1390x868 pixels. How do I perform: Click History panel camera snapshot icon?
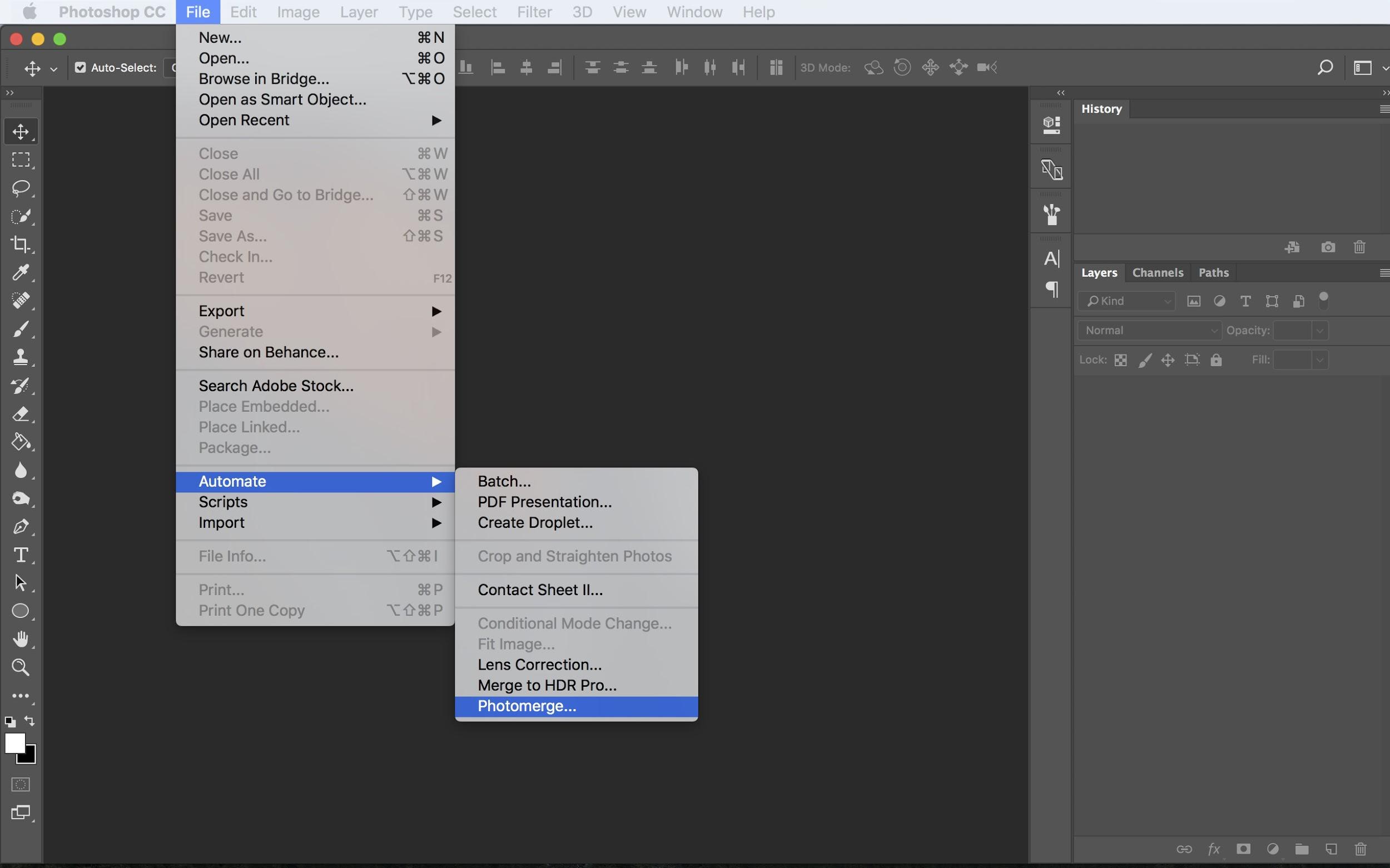pyautogui.click(x=1328, y=247)
